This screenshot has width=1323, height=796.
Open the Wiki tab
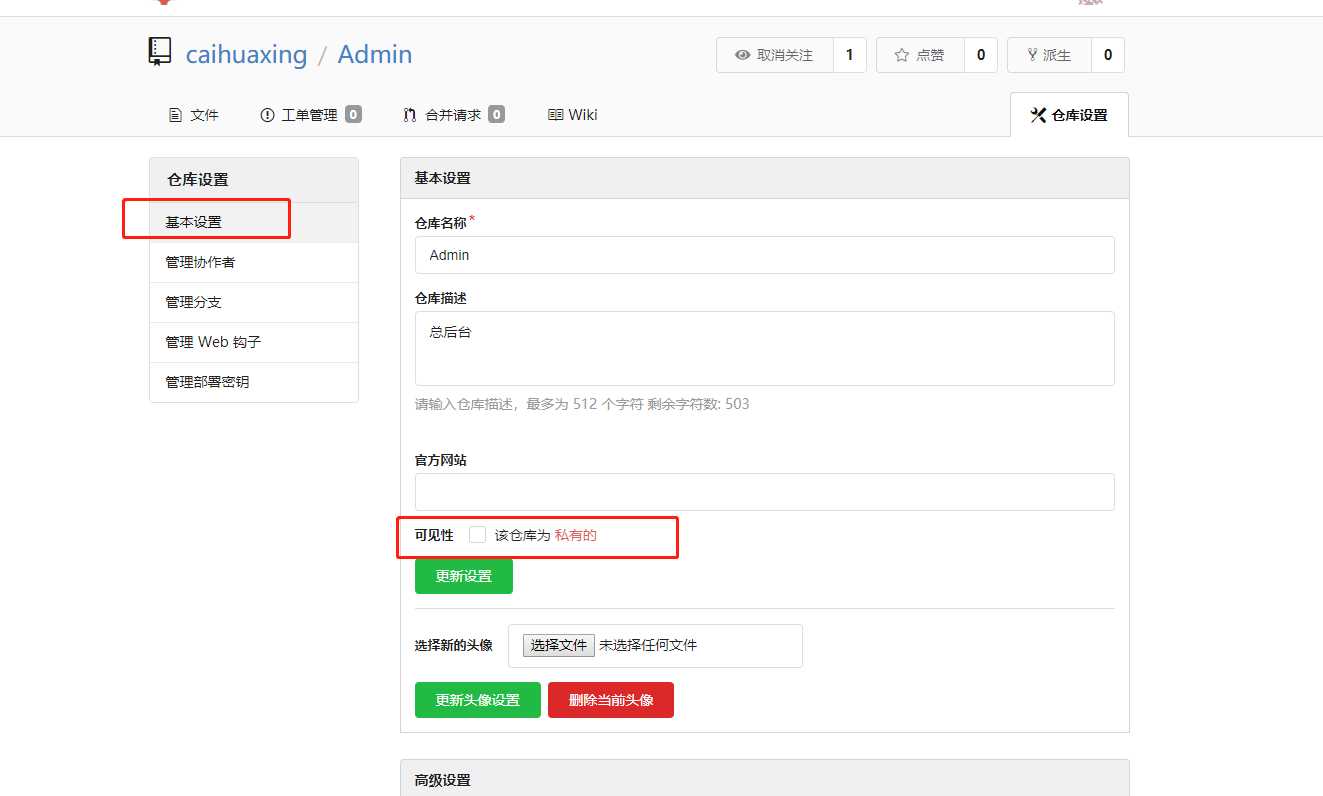coord(572,115)
